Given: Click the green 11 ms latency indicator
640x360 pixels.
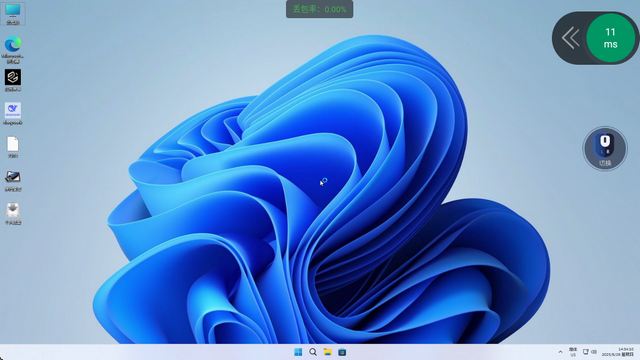Looking at the screenshot, I should [611, 38].
